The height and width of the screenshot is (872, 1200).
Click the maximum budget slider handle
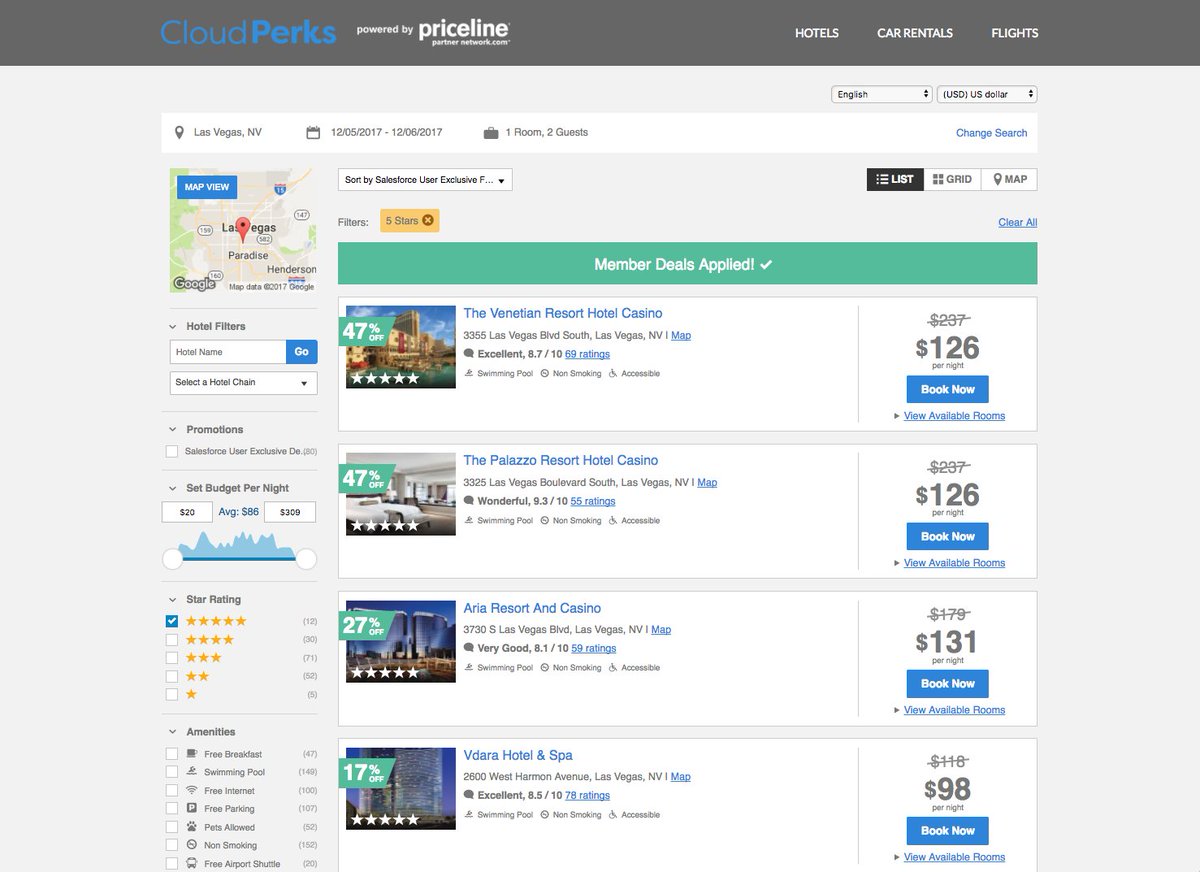coord(306,559)
